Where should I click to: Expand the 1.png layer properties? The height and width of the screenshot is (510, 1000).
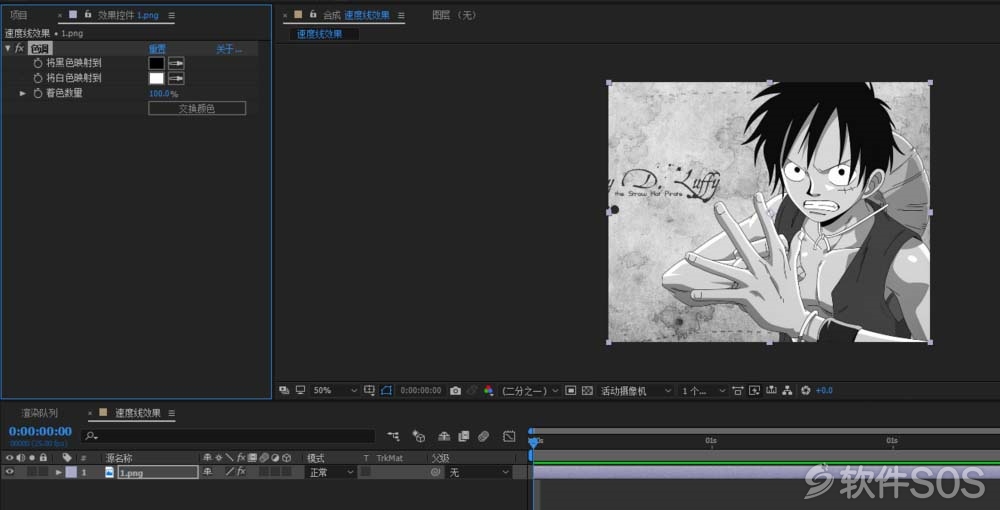[x=59, y=472]
